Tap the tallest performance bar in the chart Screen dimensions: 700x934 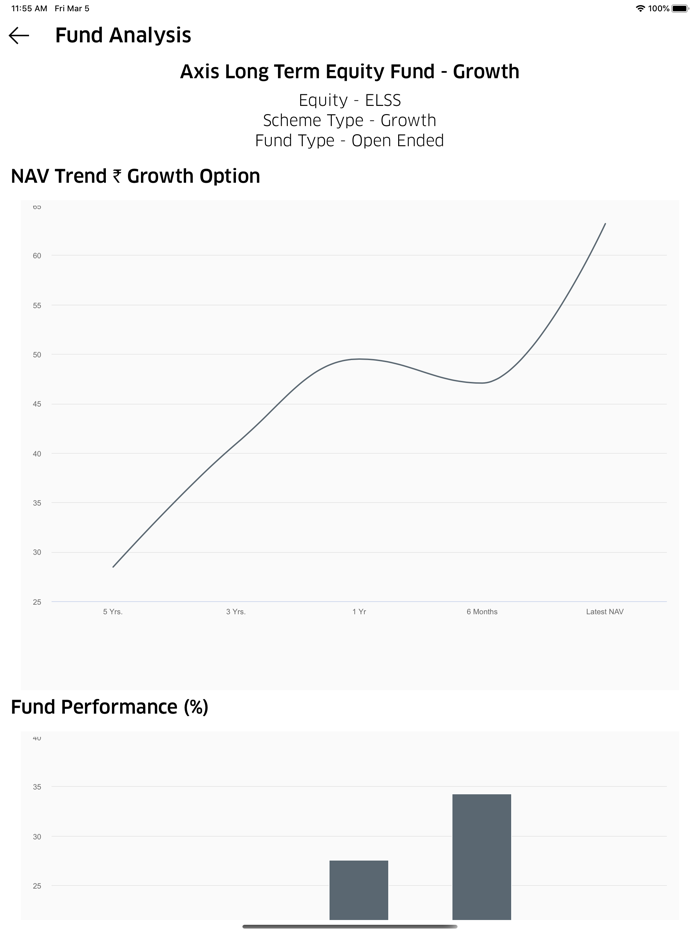(x=482, y=855)
